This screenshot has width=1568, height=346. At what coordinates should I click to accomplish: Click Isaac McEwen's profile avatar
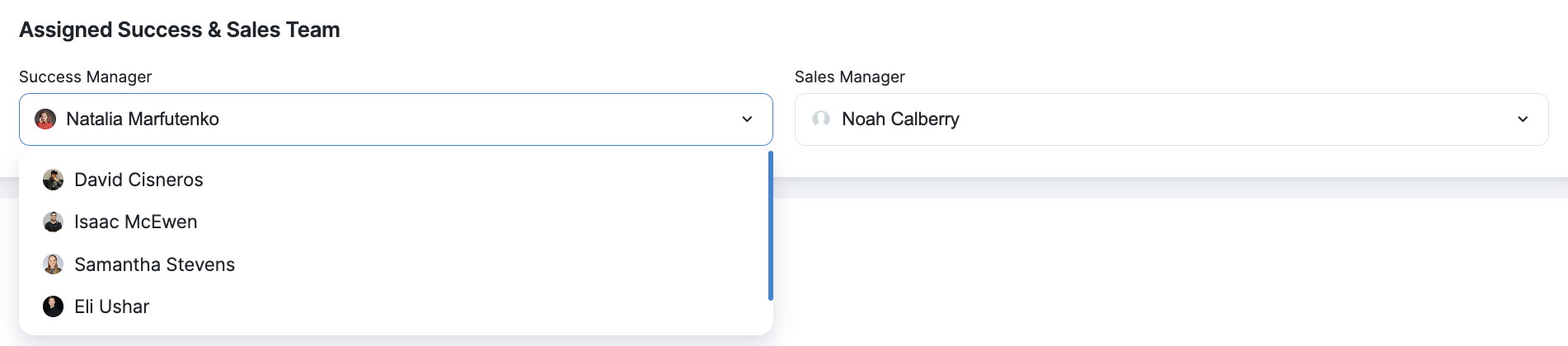53,222
